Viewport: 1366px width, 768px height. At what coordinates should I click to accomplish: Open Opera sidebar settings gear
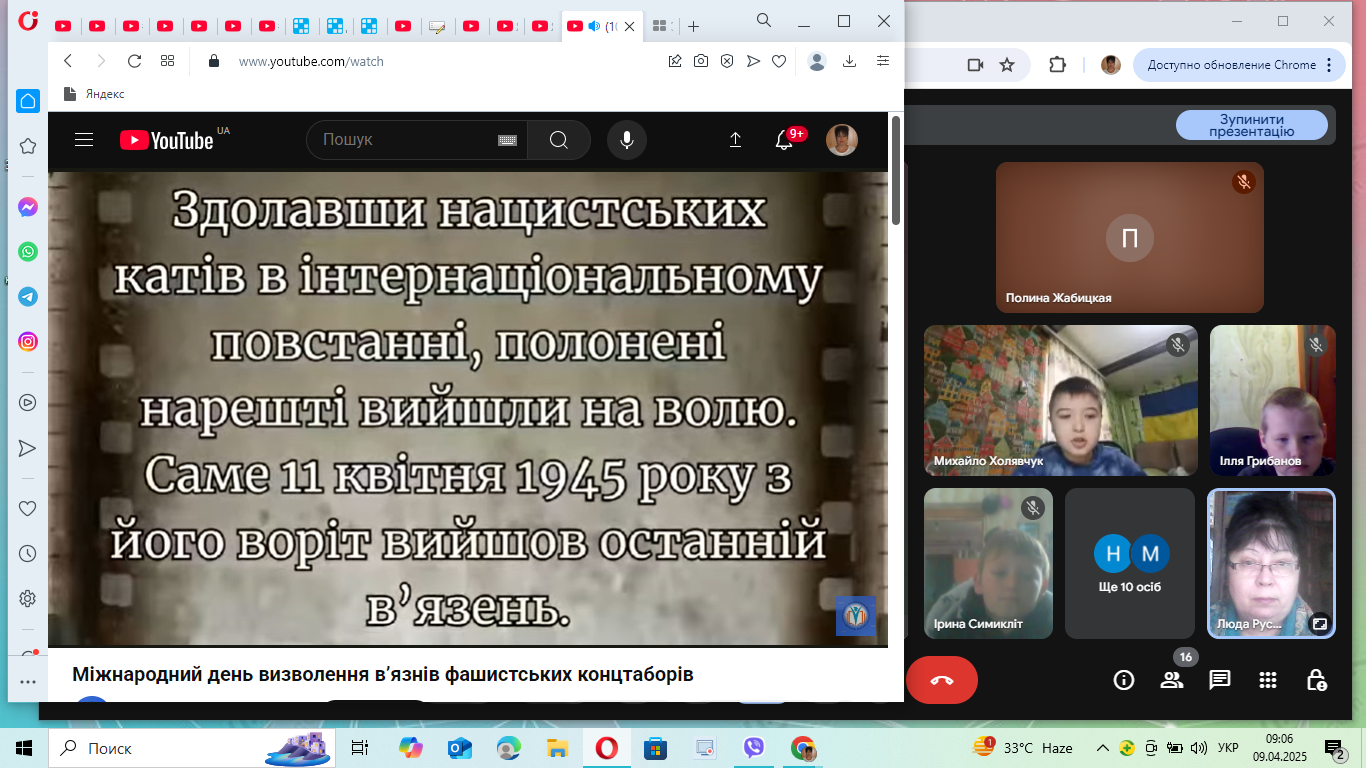(28, 598)
